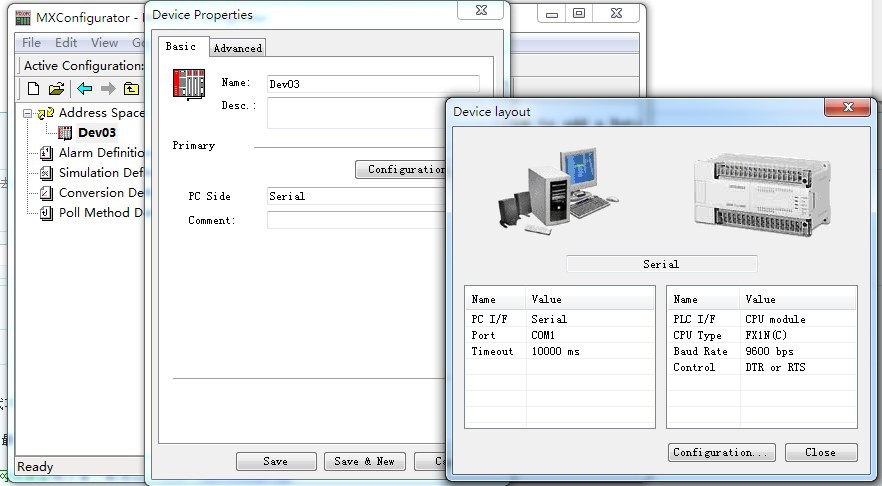Click the Name field containing Dev03

pos(372,84)
